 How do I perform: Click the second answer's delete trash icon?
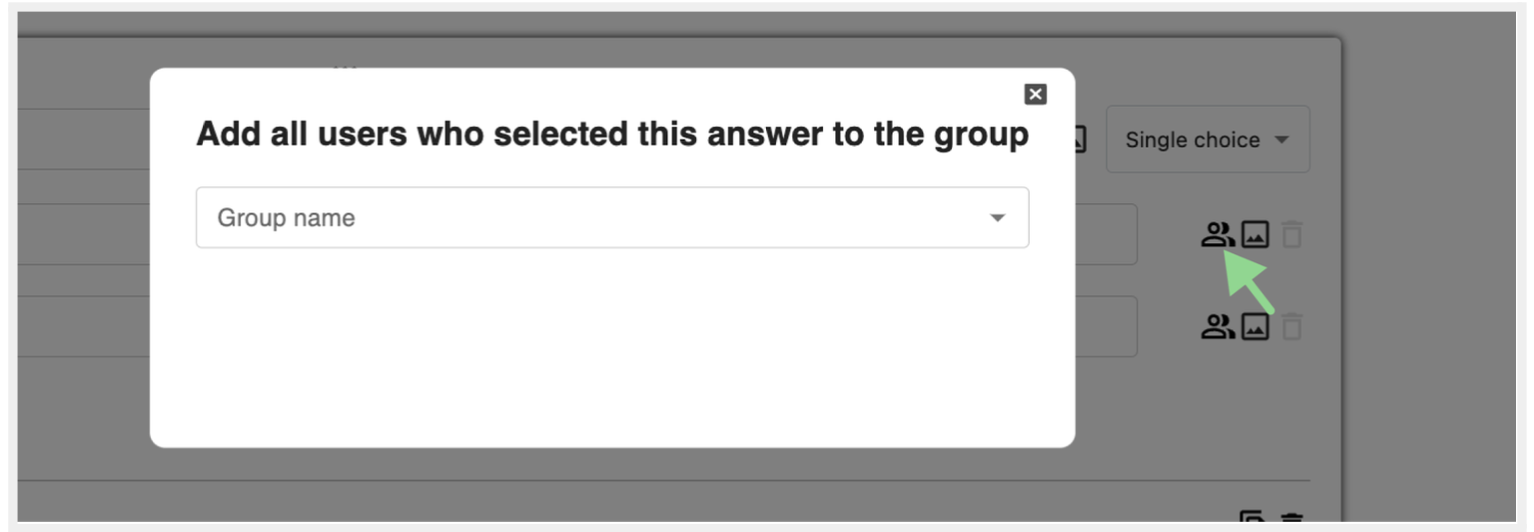1293,326
